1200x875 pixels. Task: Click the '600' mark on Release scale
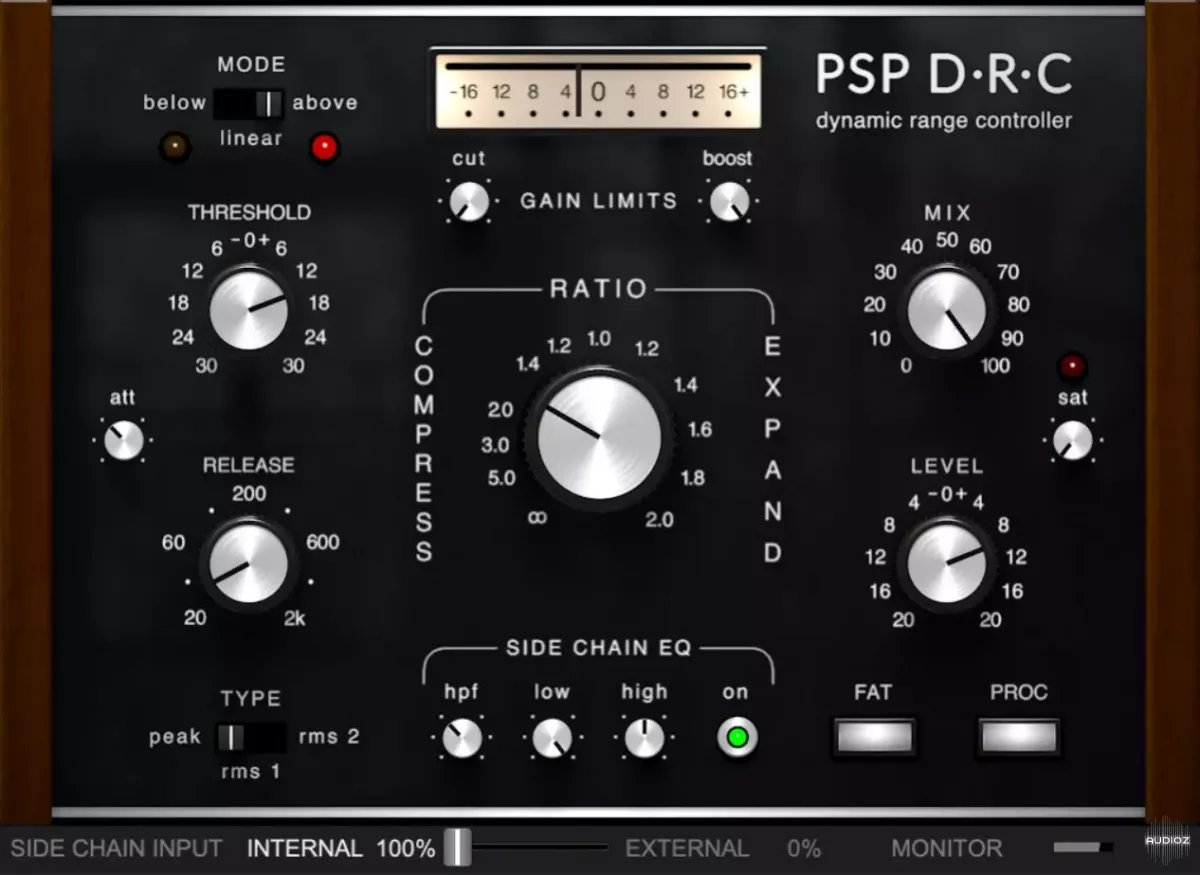point(322,542)
